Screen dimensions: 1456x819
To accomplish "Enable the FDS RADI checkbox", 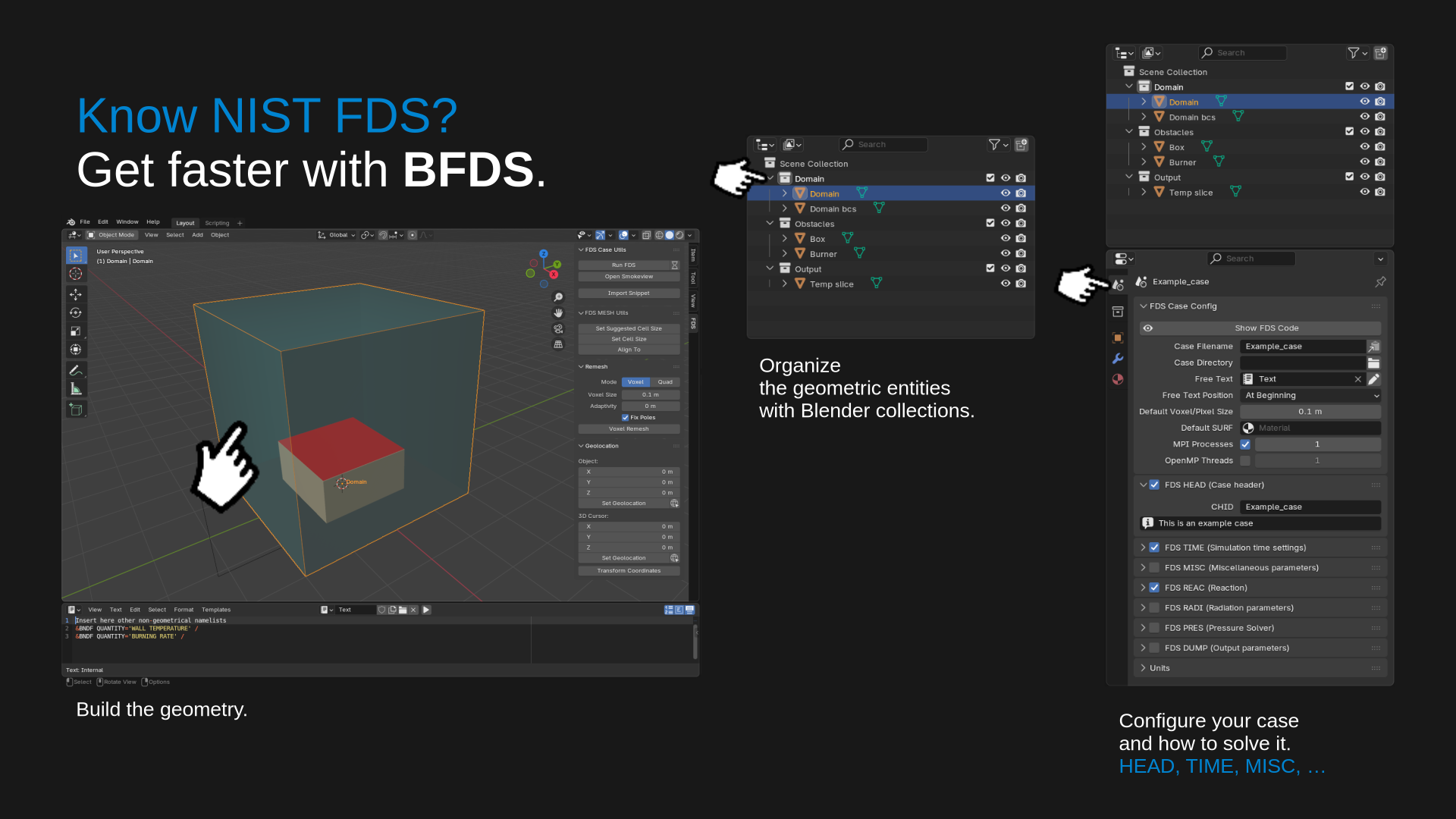I will click(1154, 608).
